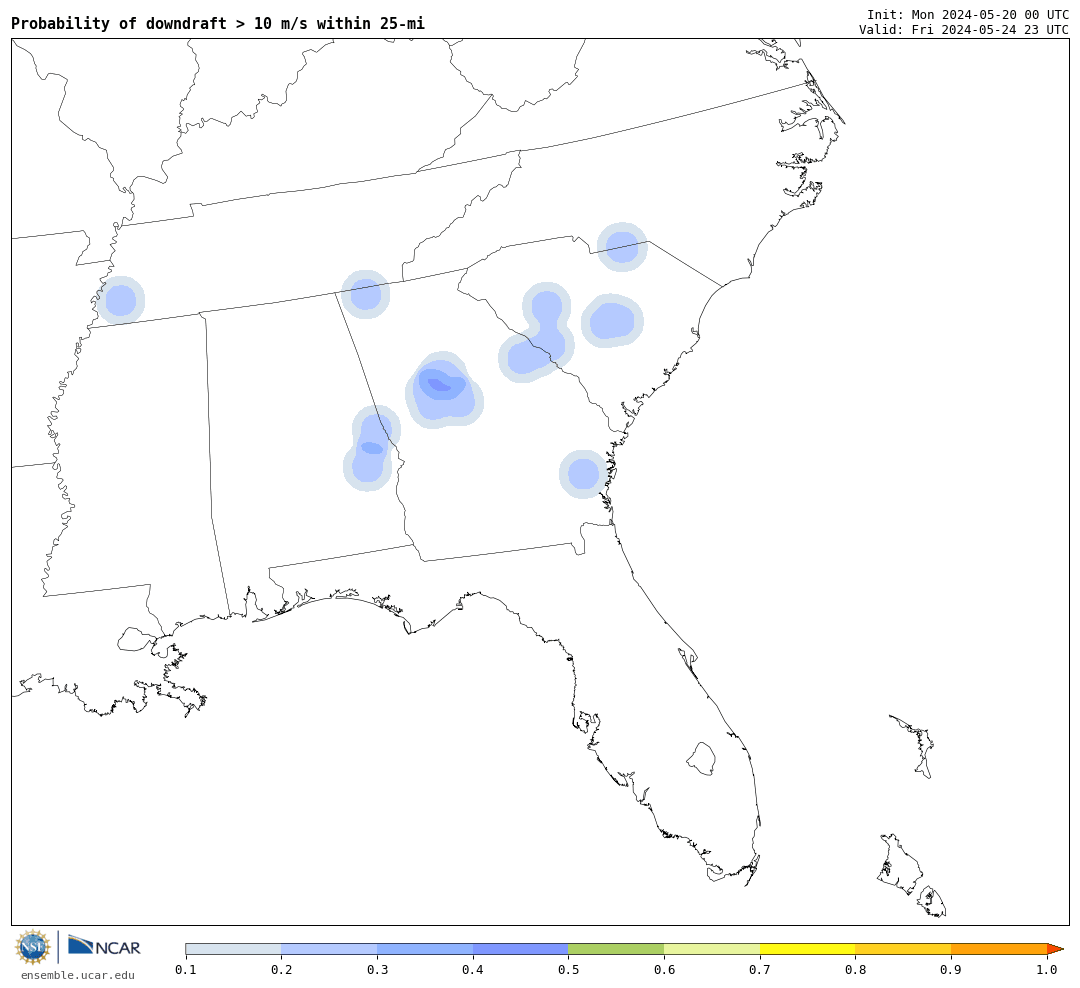Click the red arrow tip of the colorbar
This screenshot has height=988, width=1080.
coord(1055,949)
